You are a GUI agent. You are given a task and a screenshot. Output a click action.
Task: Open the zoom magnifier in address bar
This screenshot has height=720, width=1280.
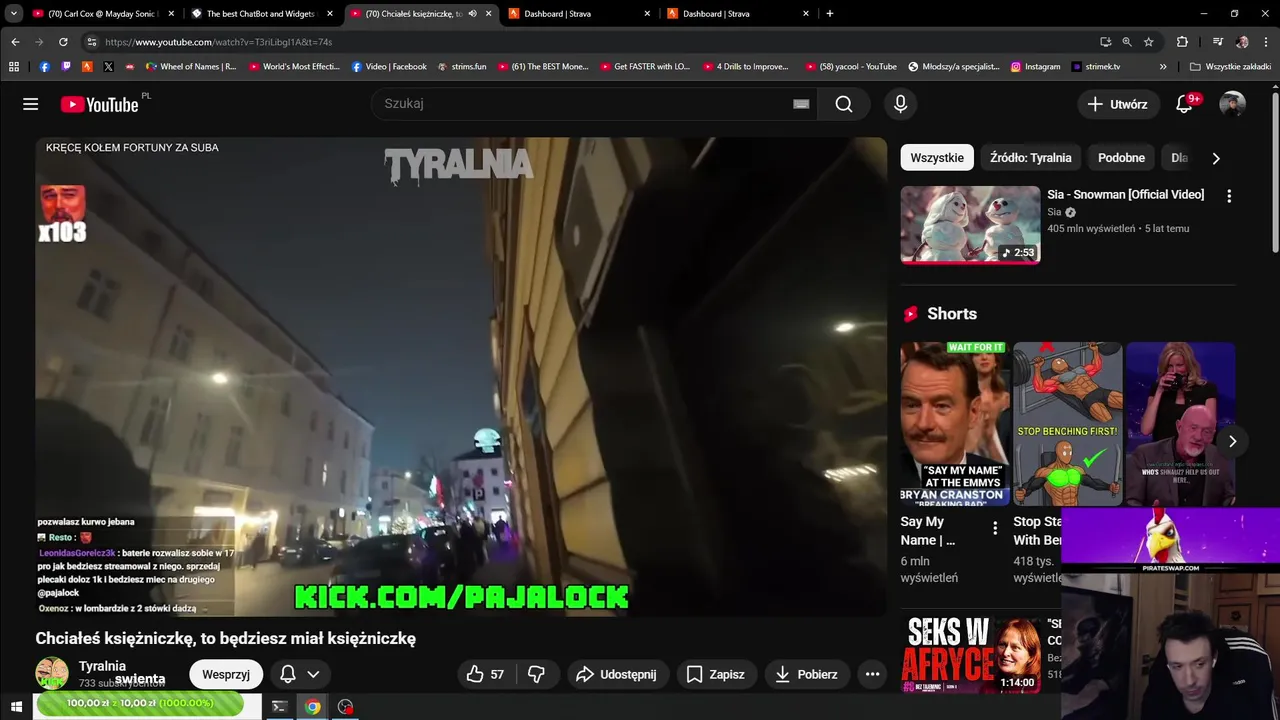coord(1127,42)
